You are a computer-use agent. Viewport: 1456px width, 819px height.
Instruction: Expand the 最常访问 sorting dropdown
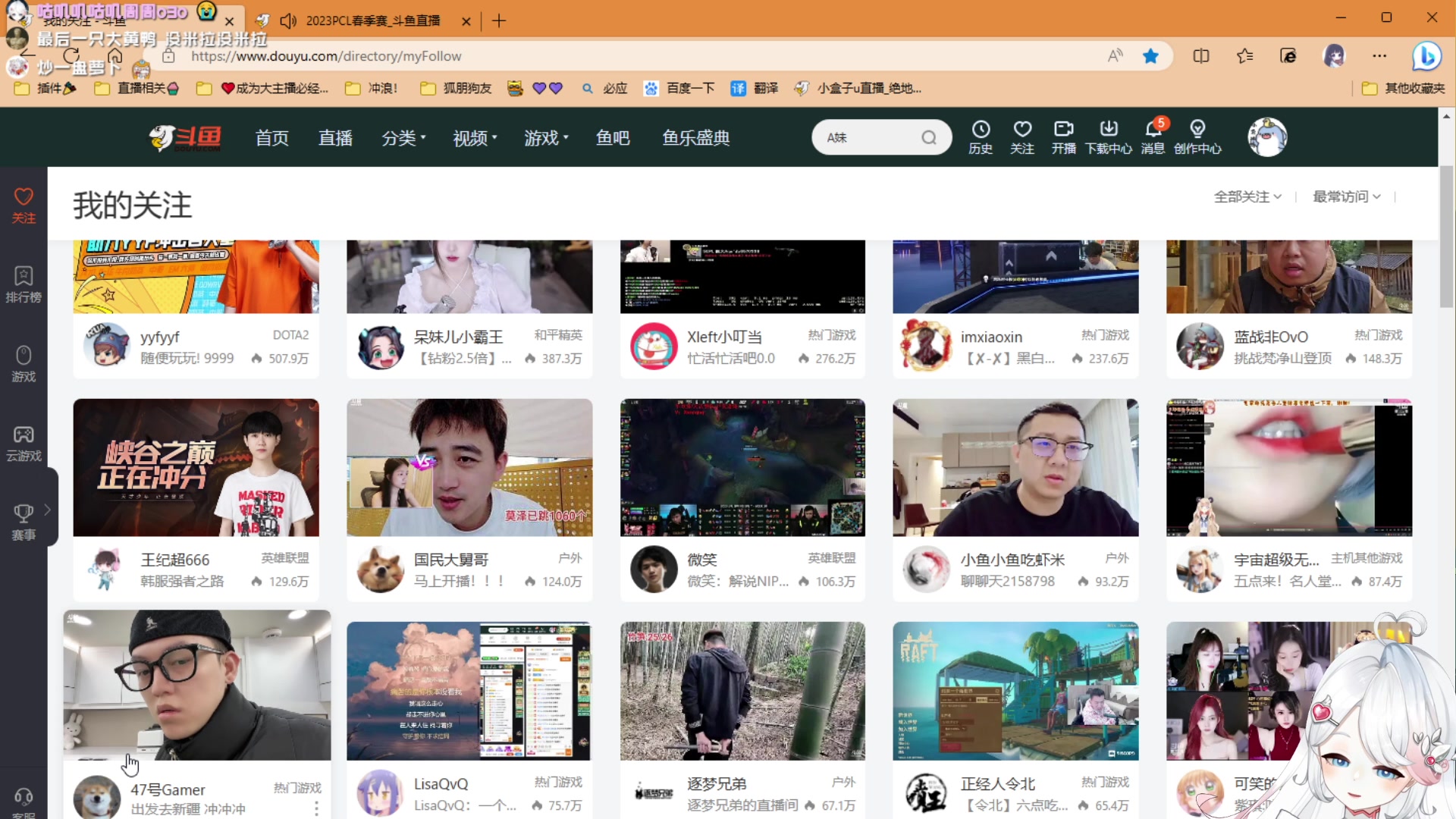pos(1346,196)
